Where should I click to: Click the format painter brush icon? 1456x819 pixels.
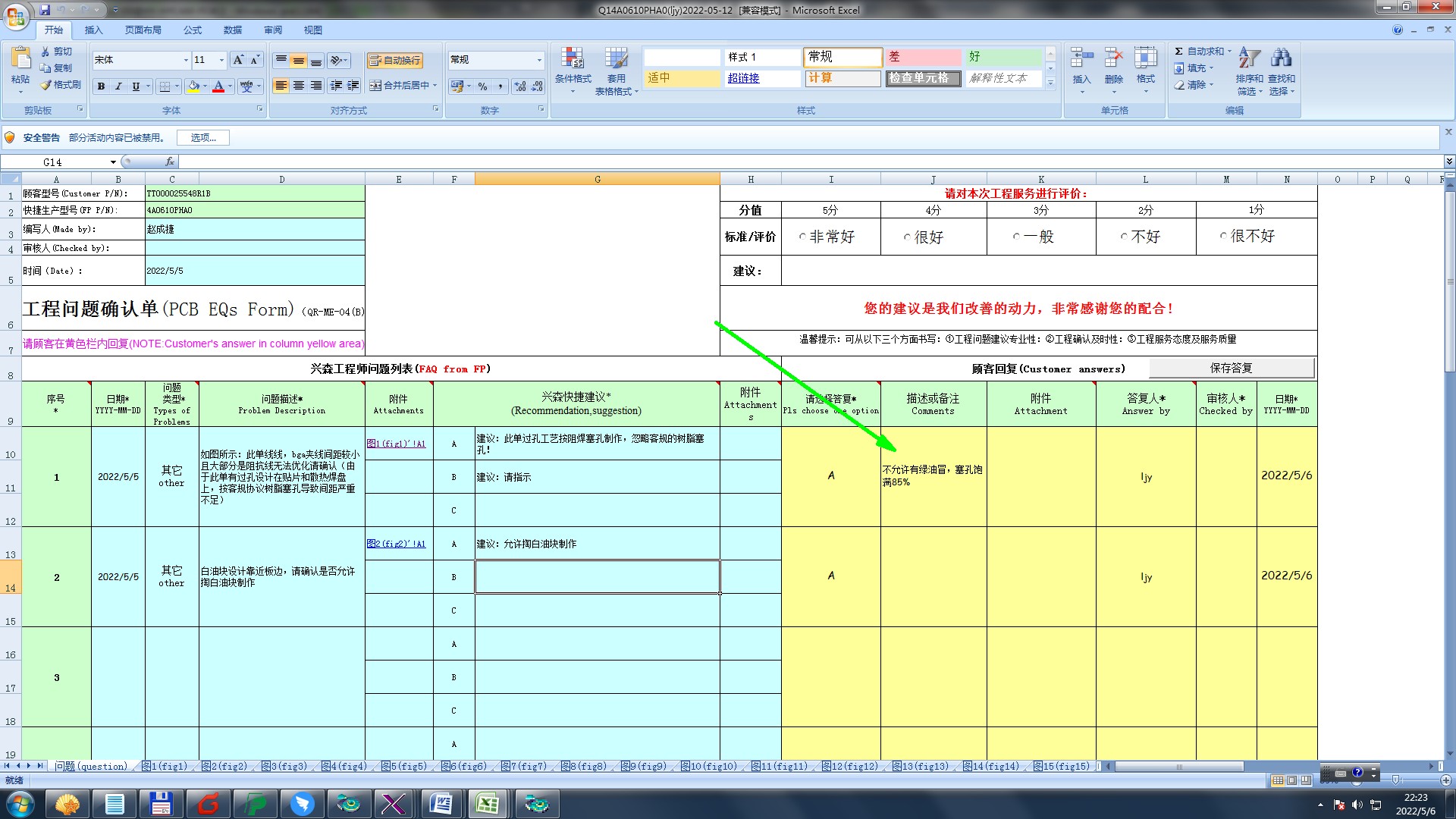point(47,85)
